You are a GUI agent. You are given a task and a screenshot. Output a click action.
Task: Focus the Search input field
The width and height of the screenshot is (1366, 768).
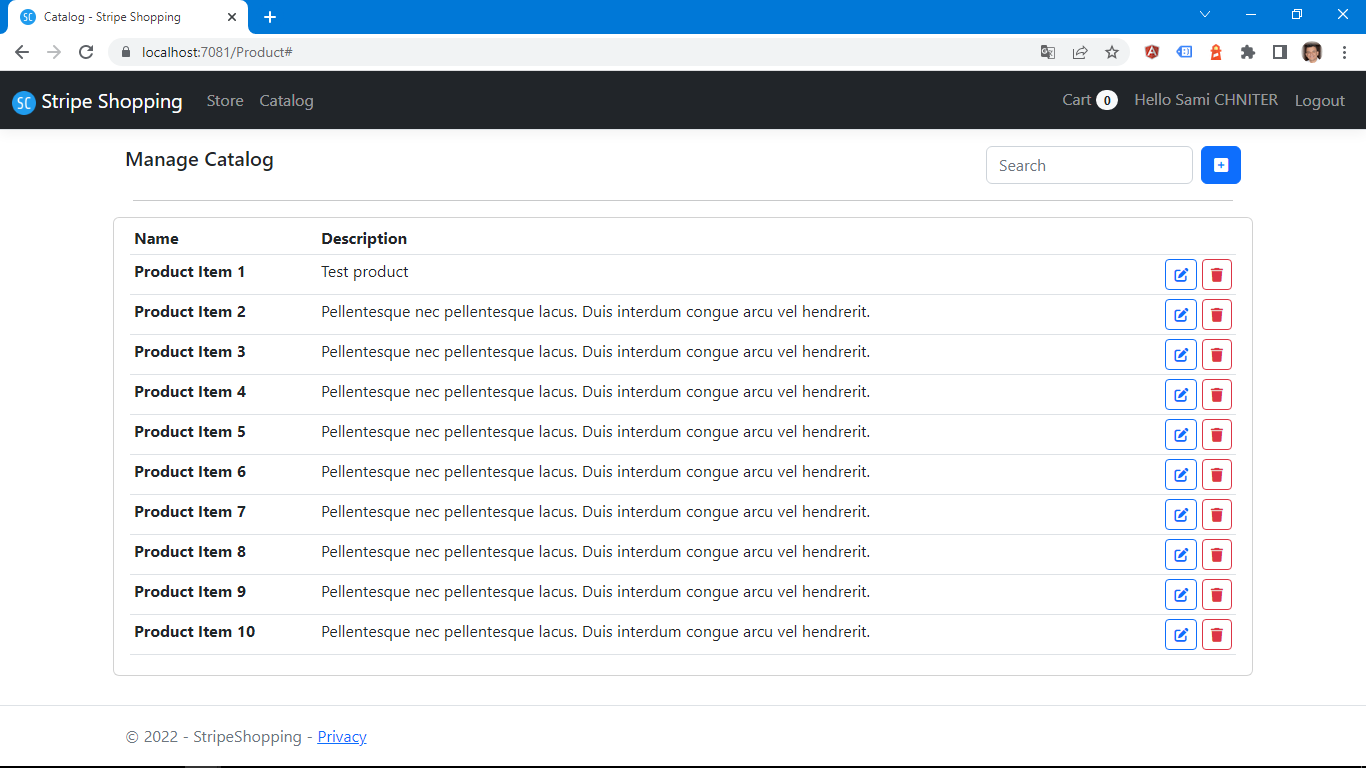(1088, 166)
